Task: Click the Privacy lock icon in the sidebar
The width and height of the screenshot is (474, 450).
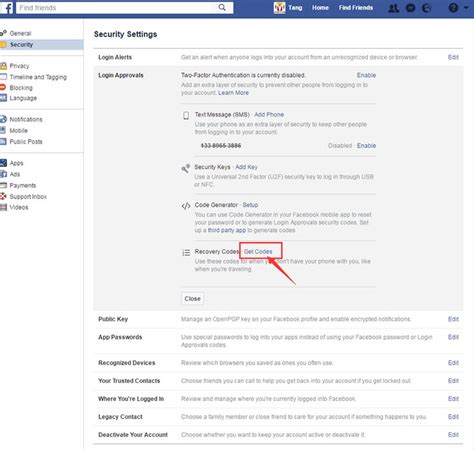Action: pos(3,65)
